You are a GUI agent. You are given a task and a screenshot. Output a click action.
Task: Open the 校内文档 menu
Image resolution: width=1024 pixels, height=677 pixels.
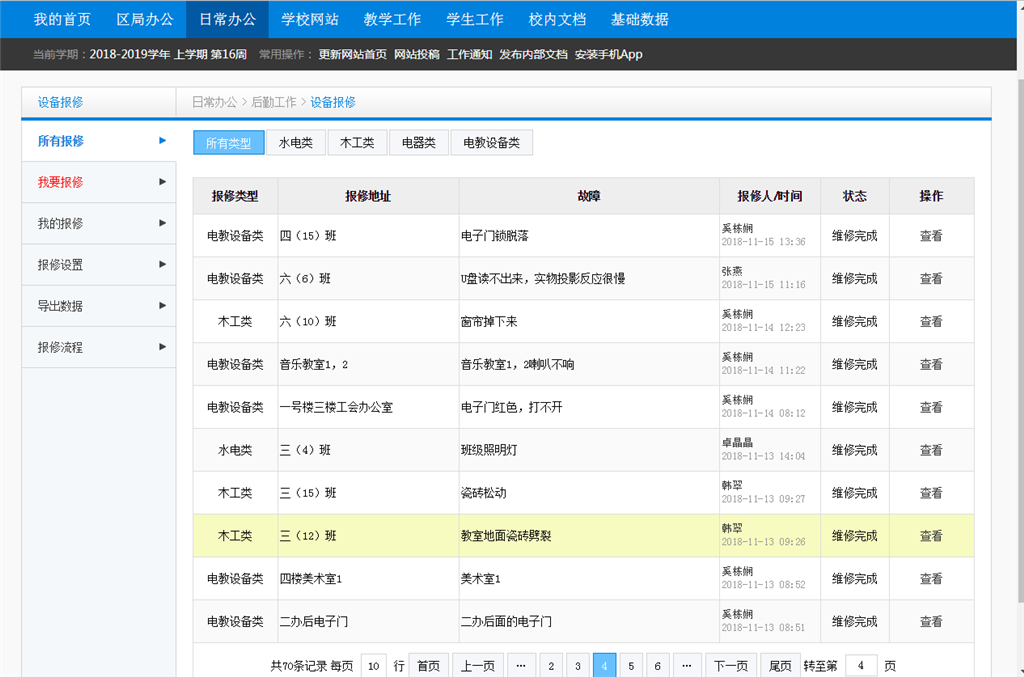(x=557, y=20)
